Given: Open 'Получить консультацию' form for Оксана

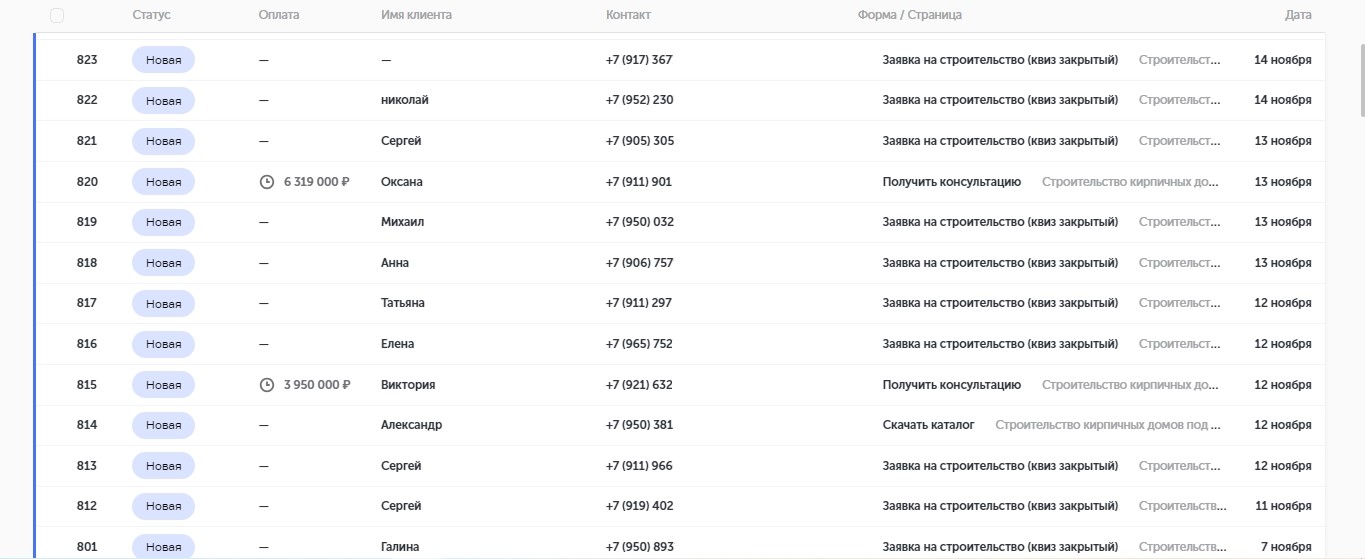Looking at the screenshot, I should click(951, 182).
